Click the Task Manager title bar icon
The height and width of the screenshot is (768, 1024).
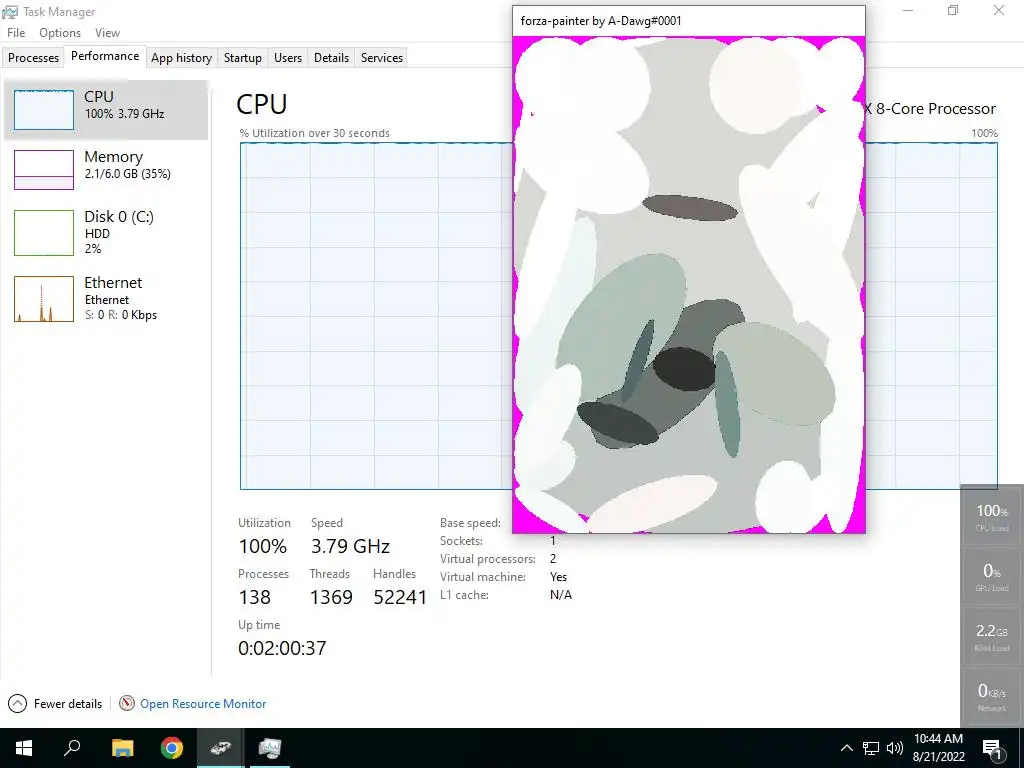(10, 12)
